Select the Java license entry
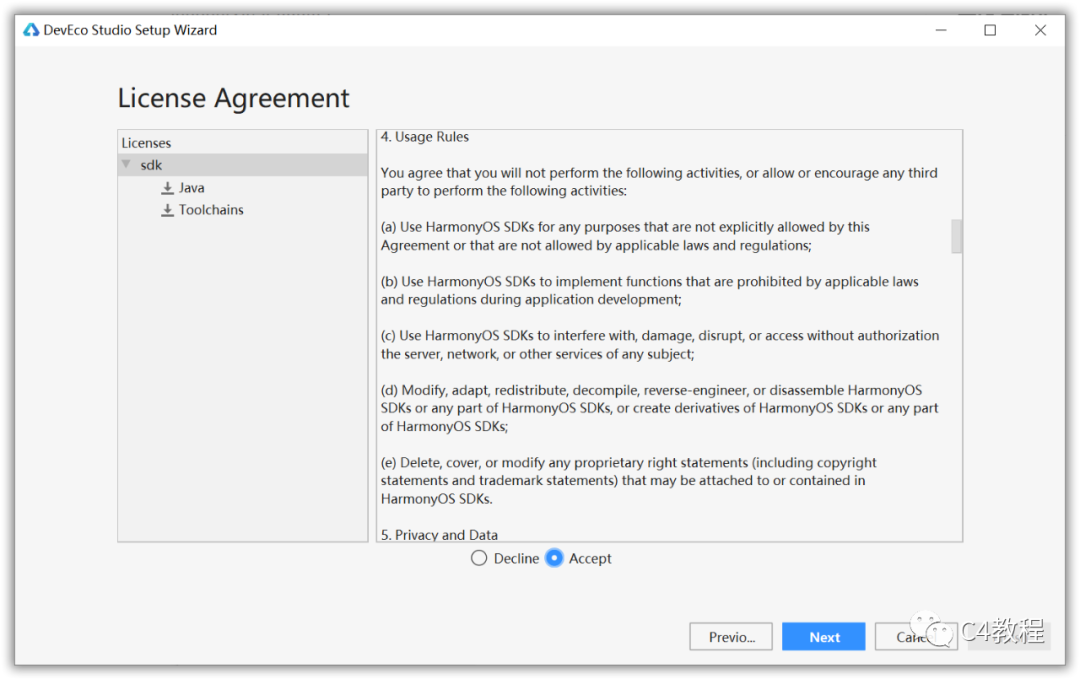Screen dimensions: 1080x679 (x=191, y=188)
